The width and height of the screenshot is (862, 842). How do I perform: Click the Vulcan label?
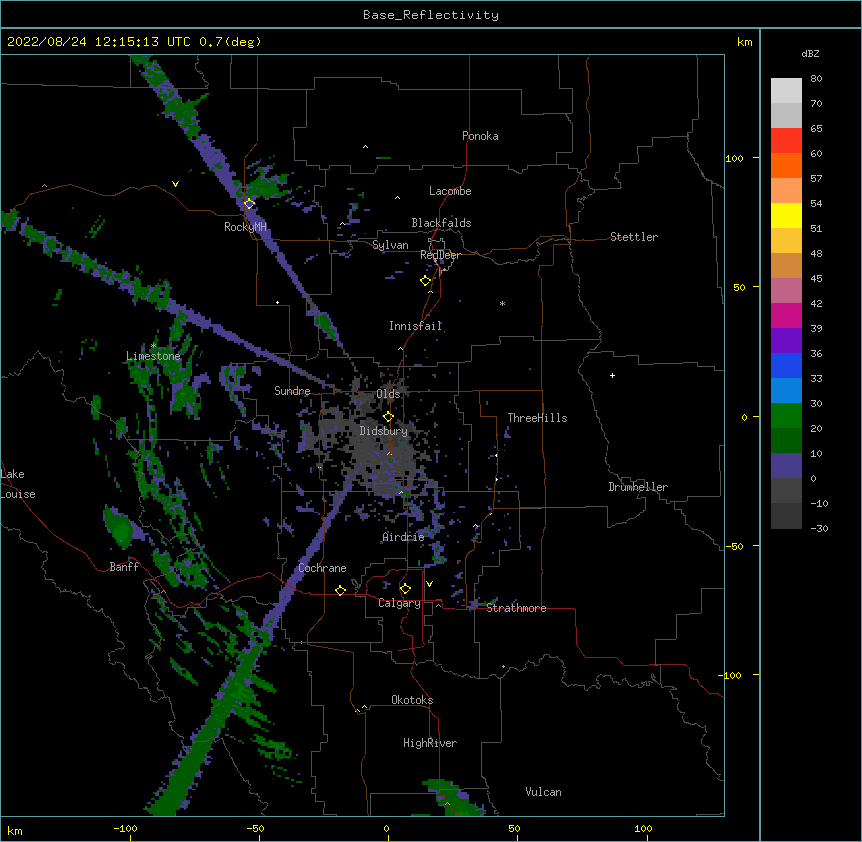543,792
